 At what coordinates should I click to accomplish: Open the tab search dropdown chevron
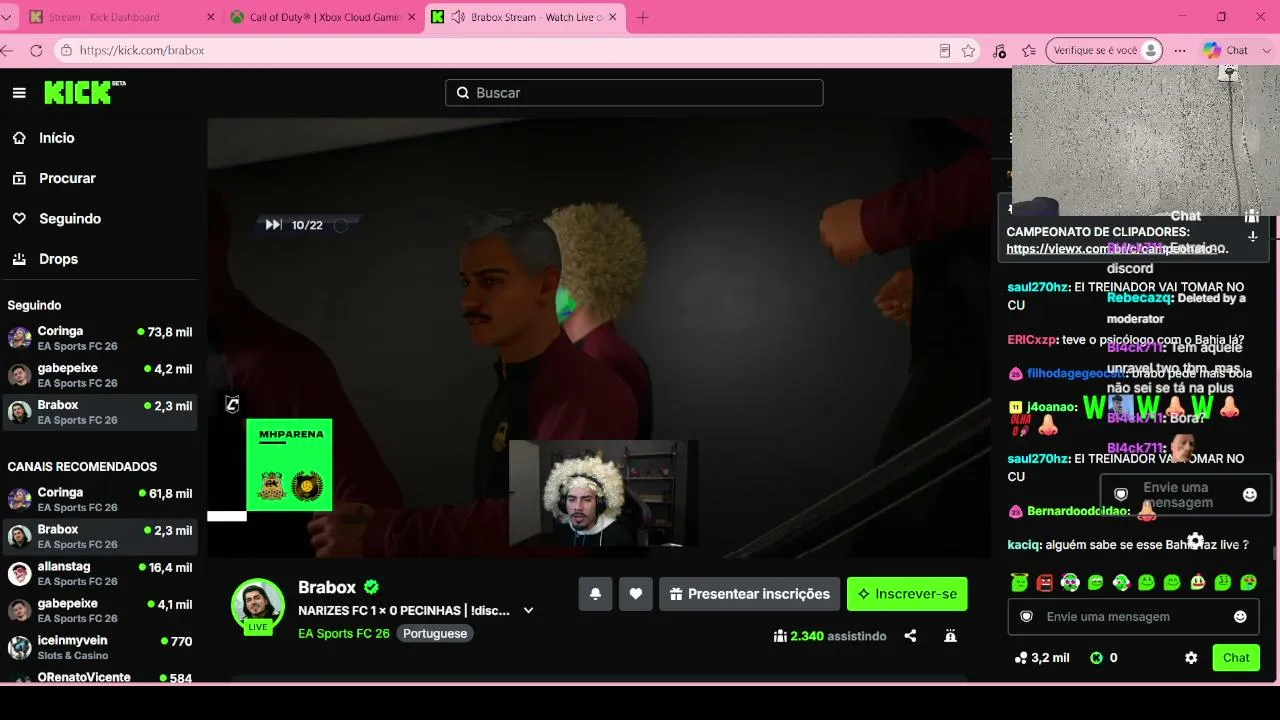click(8, 17)
